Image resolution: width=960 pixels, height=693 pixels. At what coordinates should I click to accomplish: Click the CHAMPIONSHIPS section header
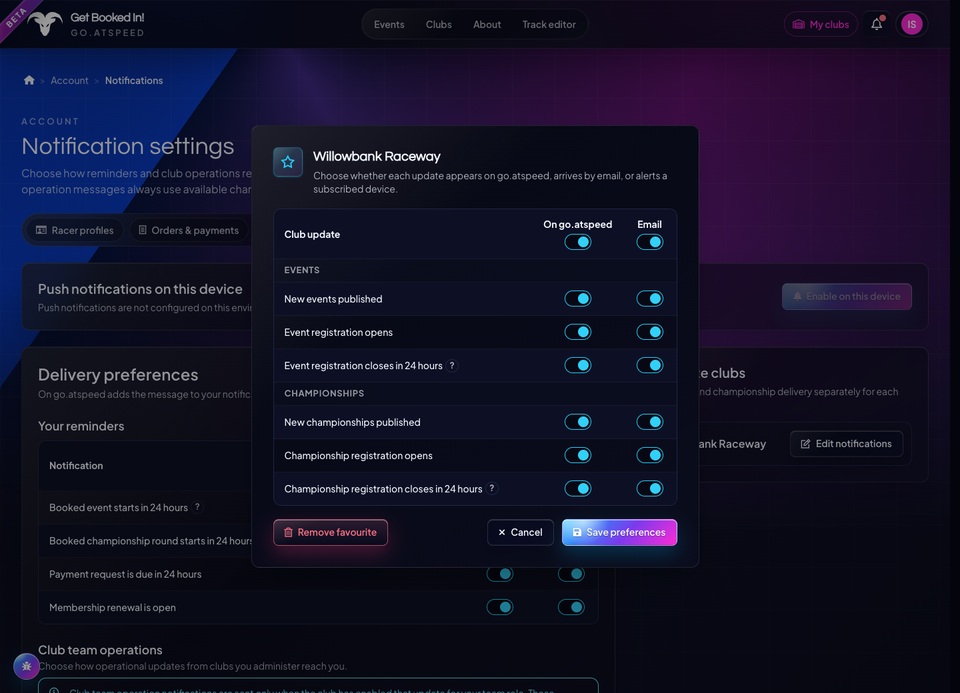coord(324,393)
